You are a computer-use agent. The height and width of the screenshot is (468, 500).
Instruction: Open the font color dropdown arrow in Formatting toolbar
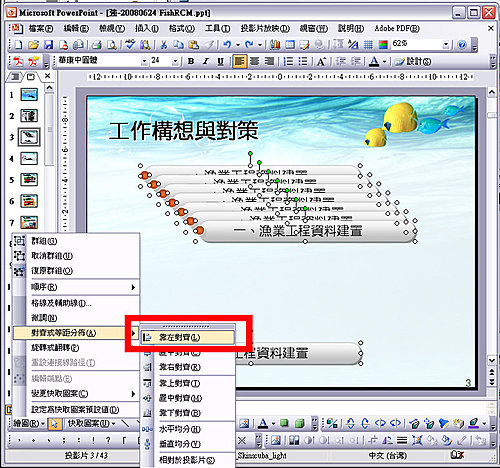[384, 62]
